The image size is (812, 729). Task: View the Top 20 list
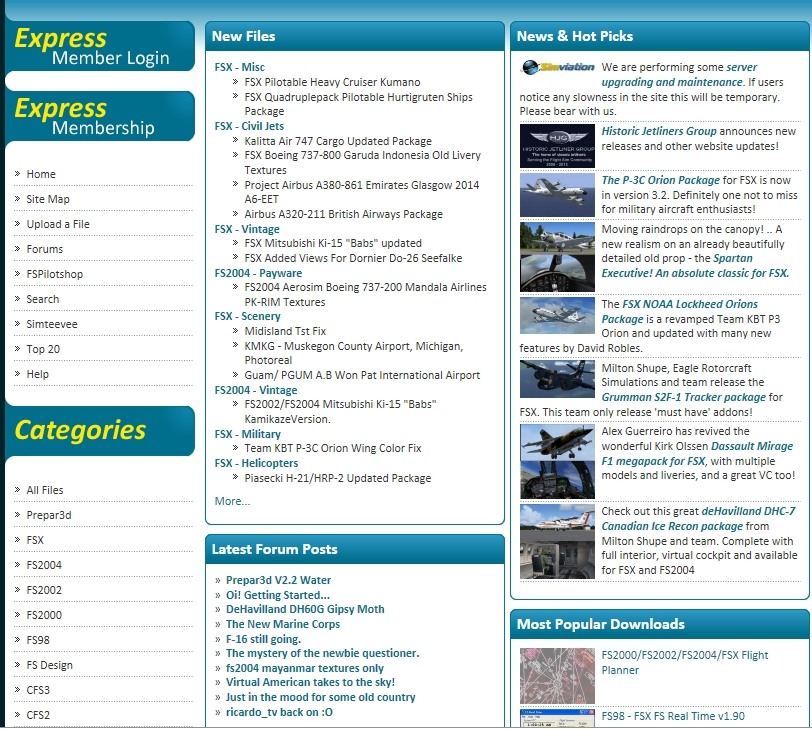click(x=43, y=349)
